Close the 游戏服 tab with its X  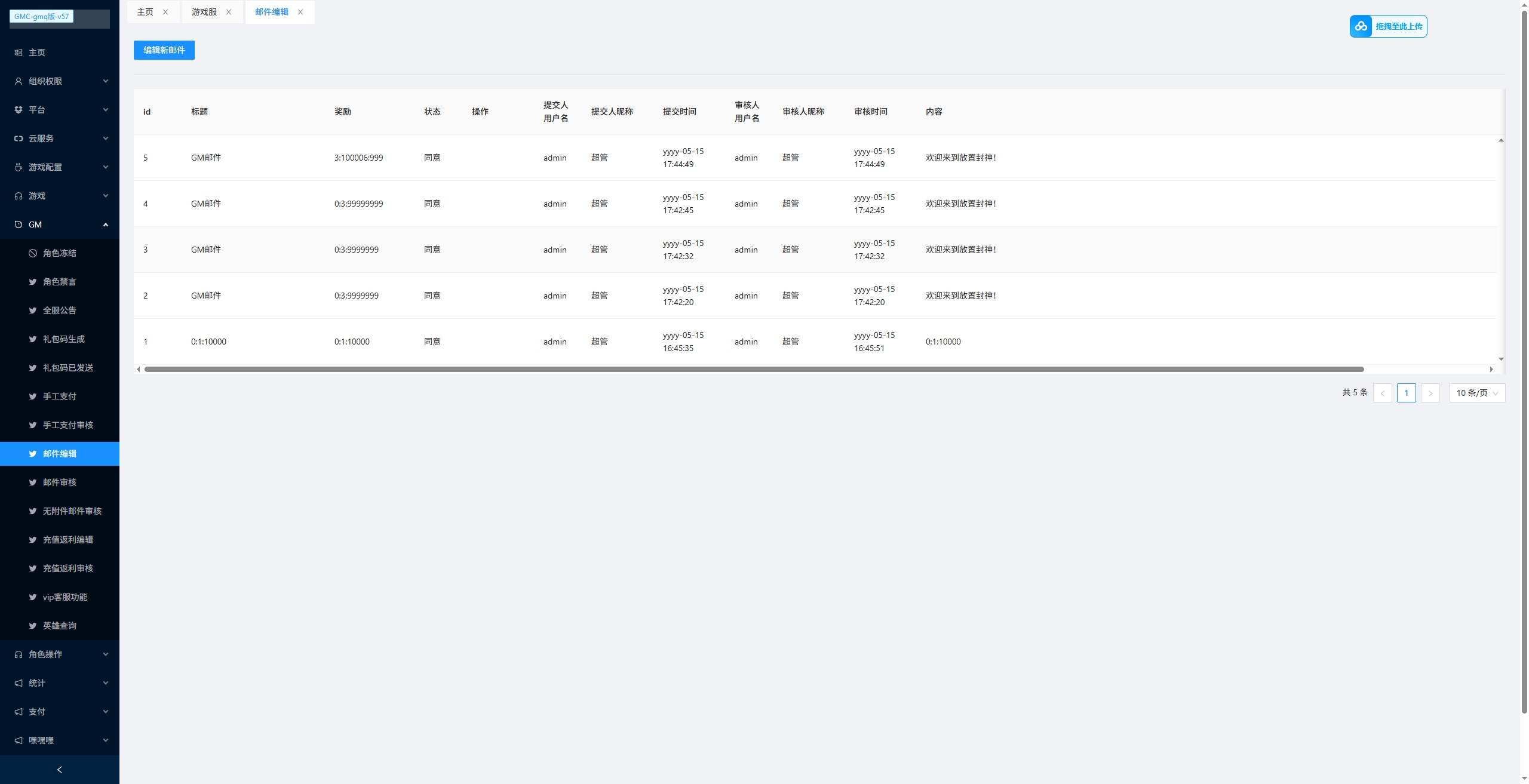pos(229,12)
